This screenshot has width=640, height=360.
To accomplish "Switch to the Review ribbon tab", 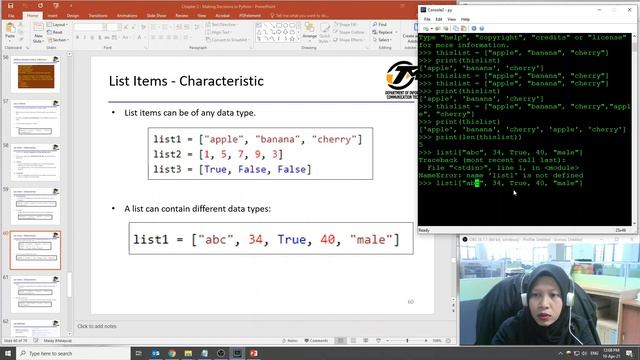I will [x=182, y=16].
